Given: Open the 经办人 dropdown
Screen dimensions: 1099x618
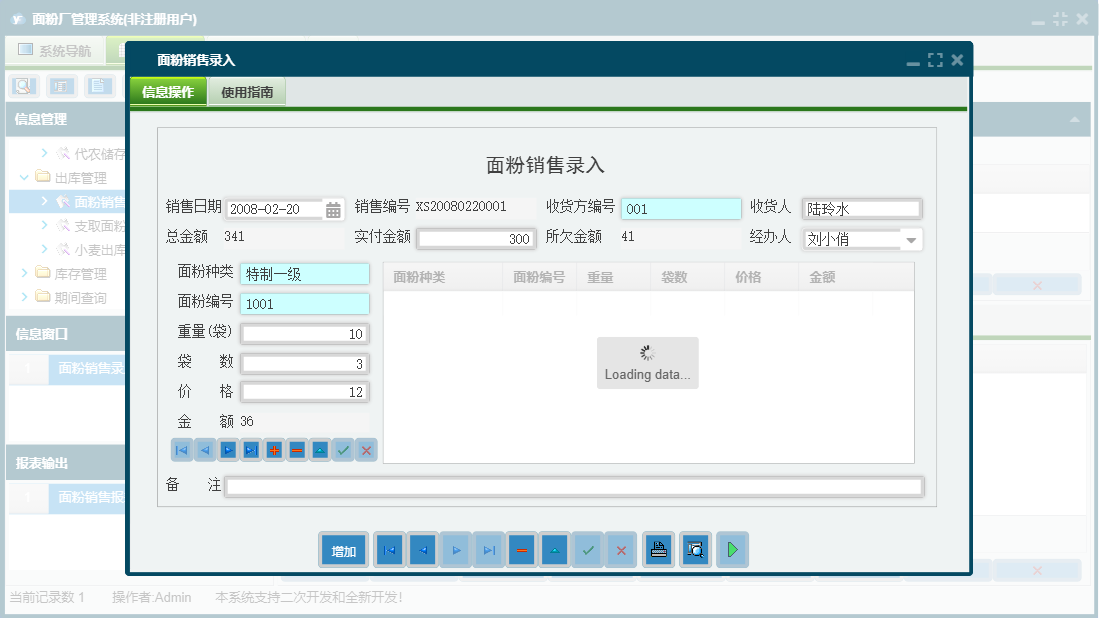Looking at the screenshot, I should pos(912,239).
